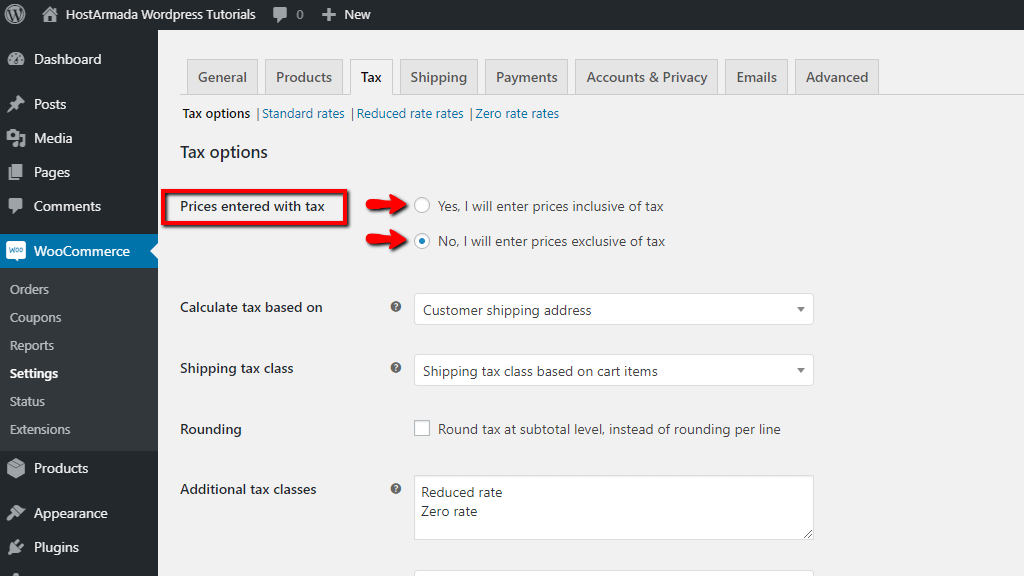Click the home icon beside HostArmada
This screenshot has height=576, width=1024.
click(50, 14)
